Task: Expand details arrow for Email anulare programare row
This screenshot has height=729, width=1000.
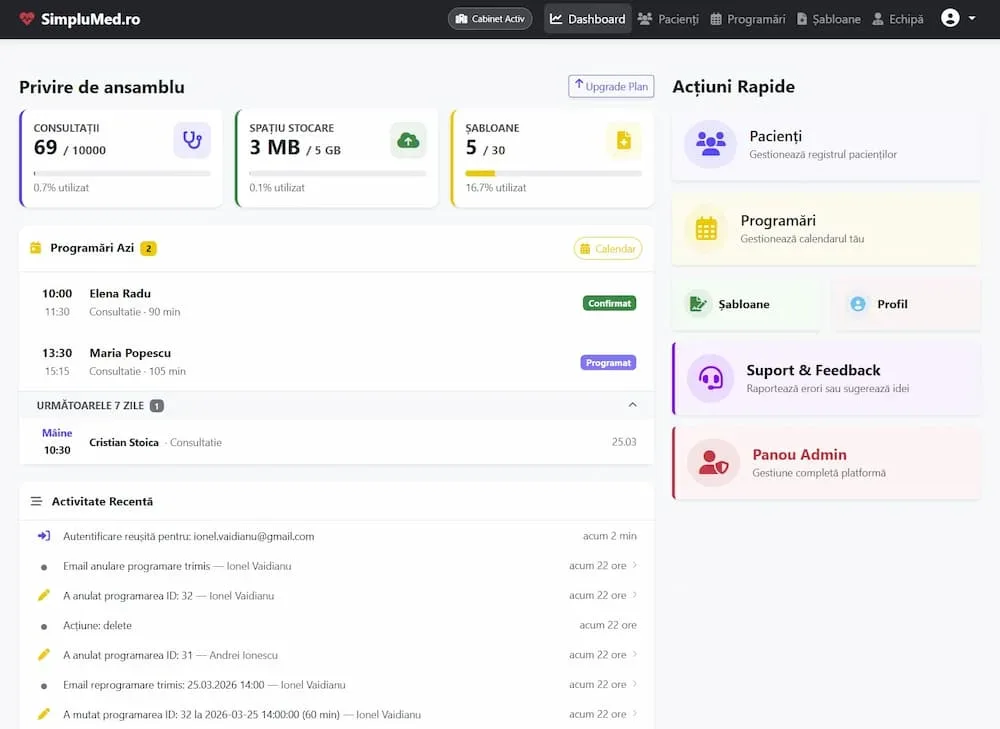Action: coord(635,565)
